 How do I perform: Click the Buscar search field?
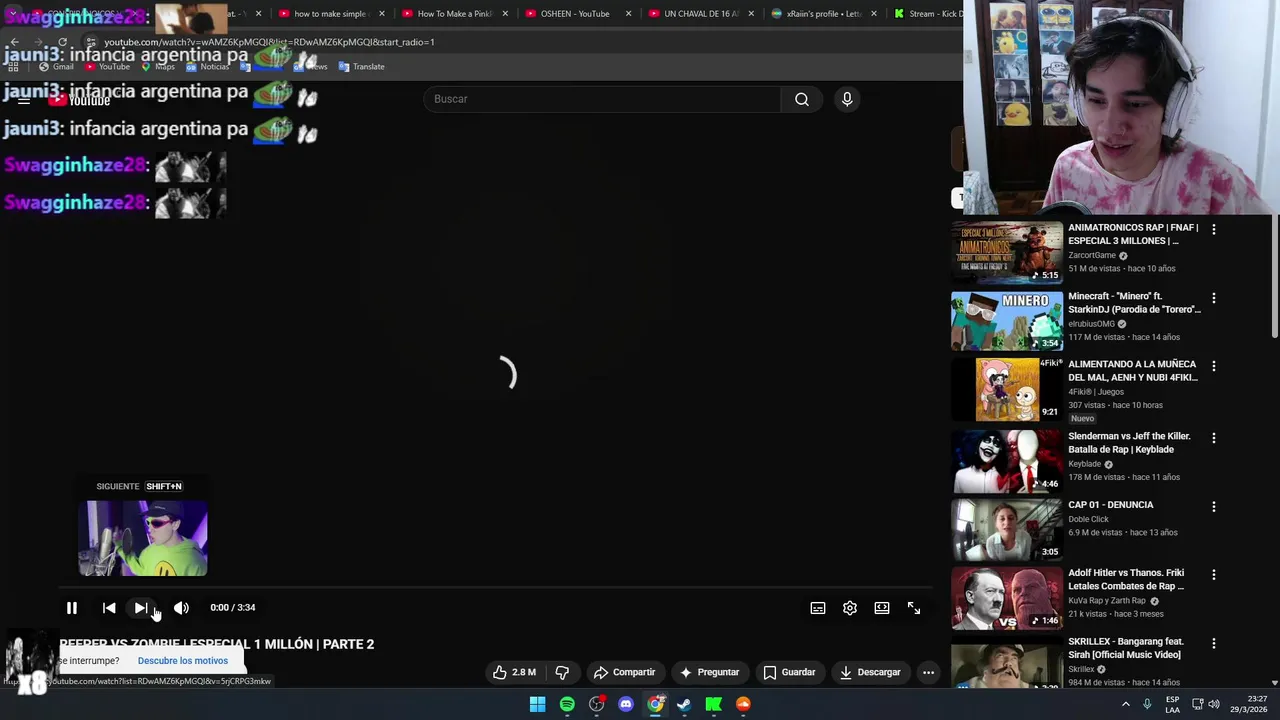point(602,99)
